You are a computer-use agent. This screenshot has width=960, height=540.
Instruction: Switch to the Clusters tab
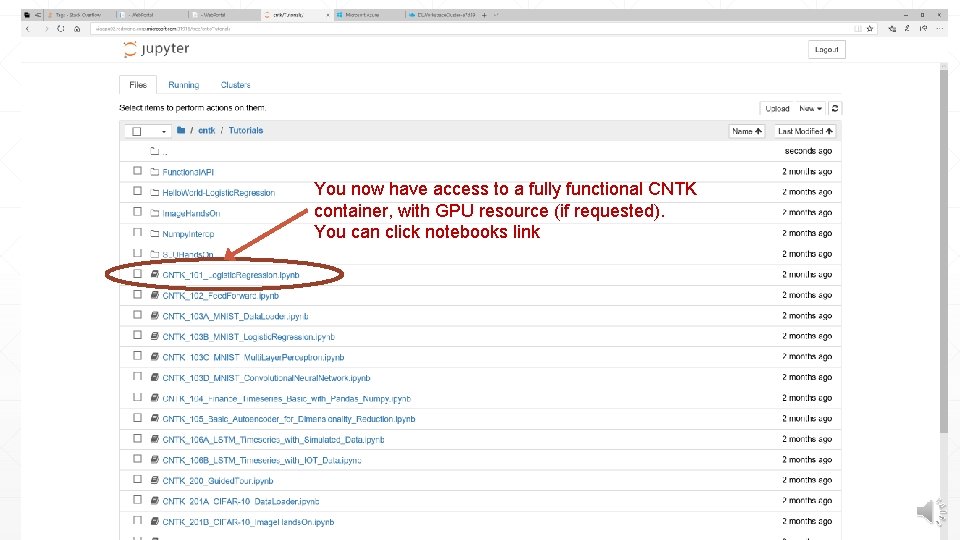pyautogui.click(x=236, y=85)
